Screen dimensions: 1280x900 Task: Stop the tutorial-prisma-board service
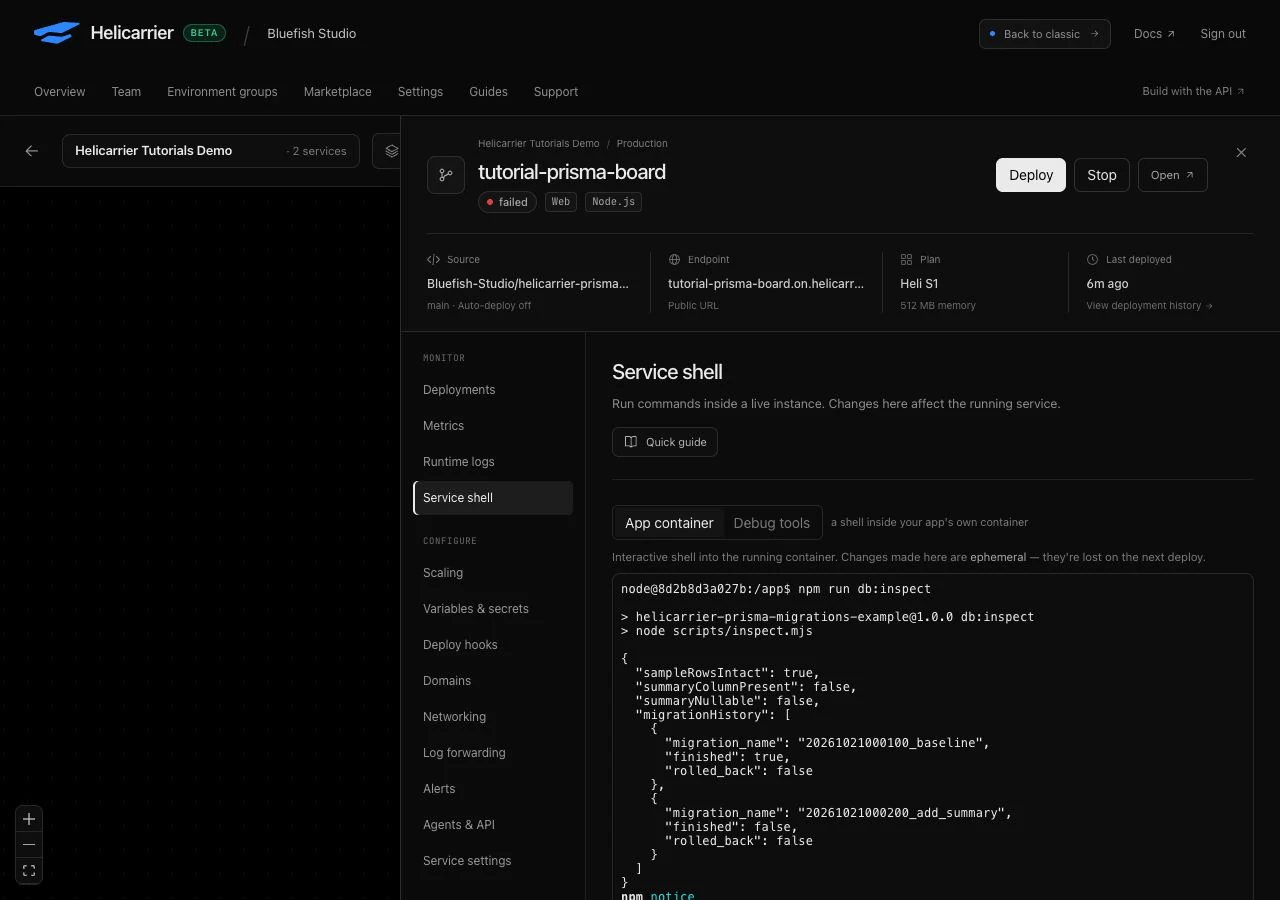coord(1102,175)
